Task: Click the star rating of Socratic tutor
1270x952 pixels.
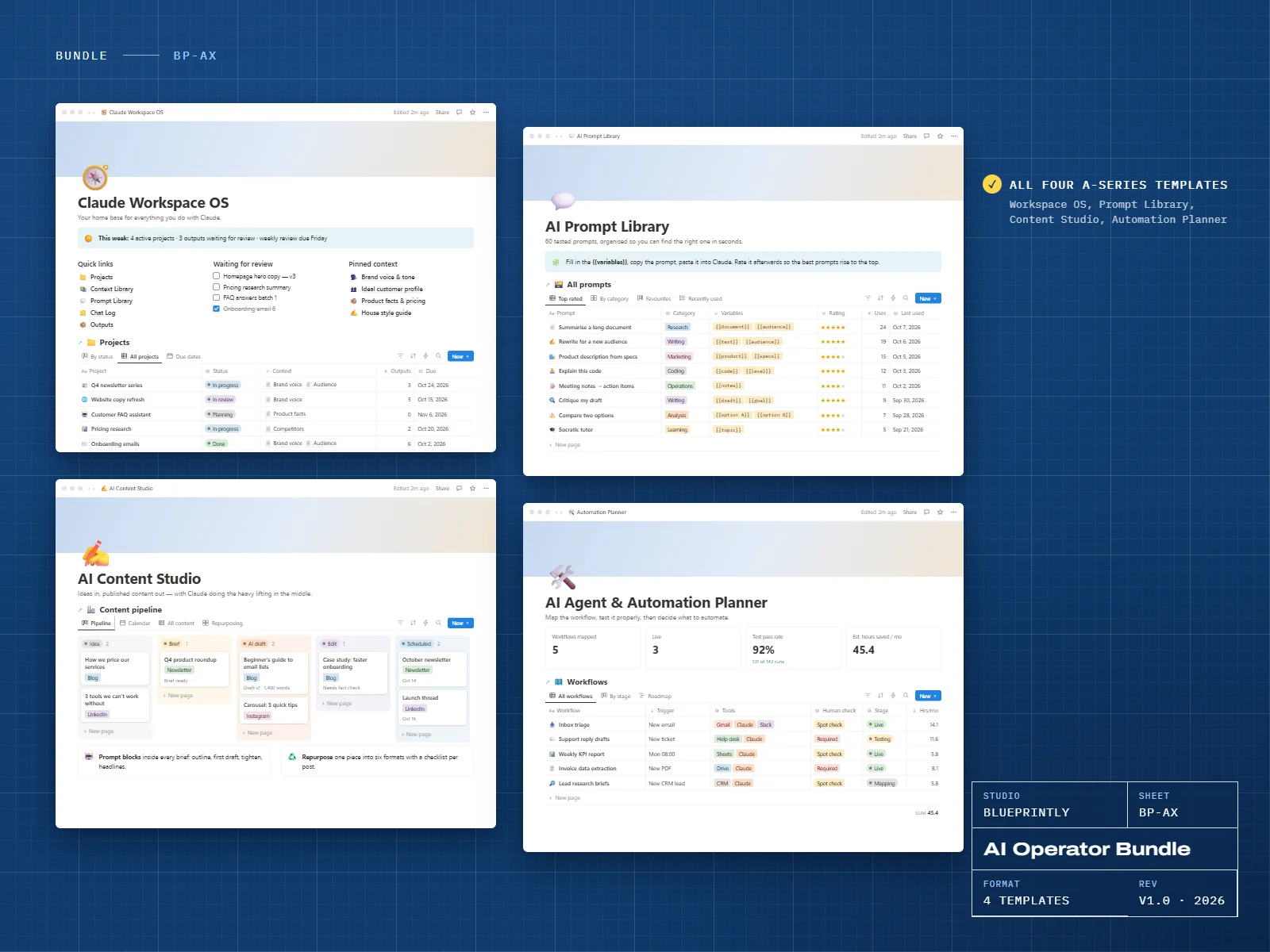Action: [x=833, y=430]
